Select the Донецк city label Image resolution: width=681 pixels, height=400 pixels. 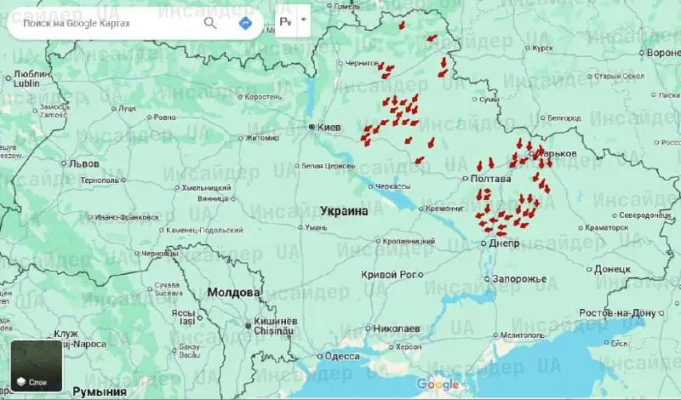click(612, 269)
